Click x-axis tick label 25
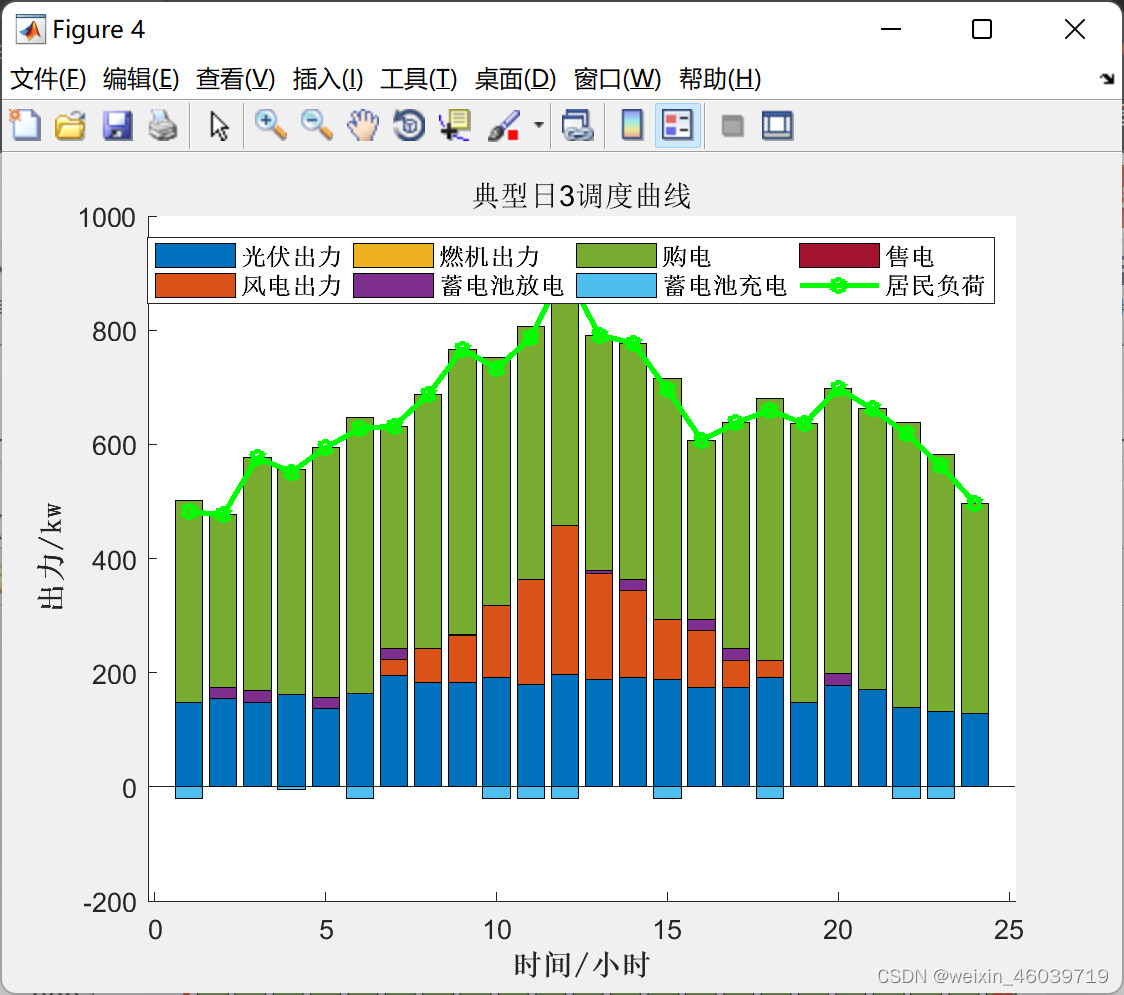Image resolution: width=1124 pixels, height=995 pixels. pos(1008,930)
